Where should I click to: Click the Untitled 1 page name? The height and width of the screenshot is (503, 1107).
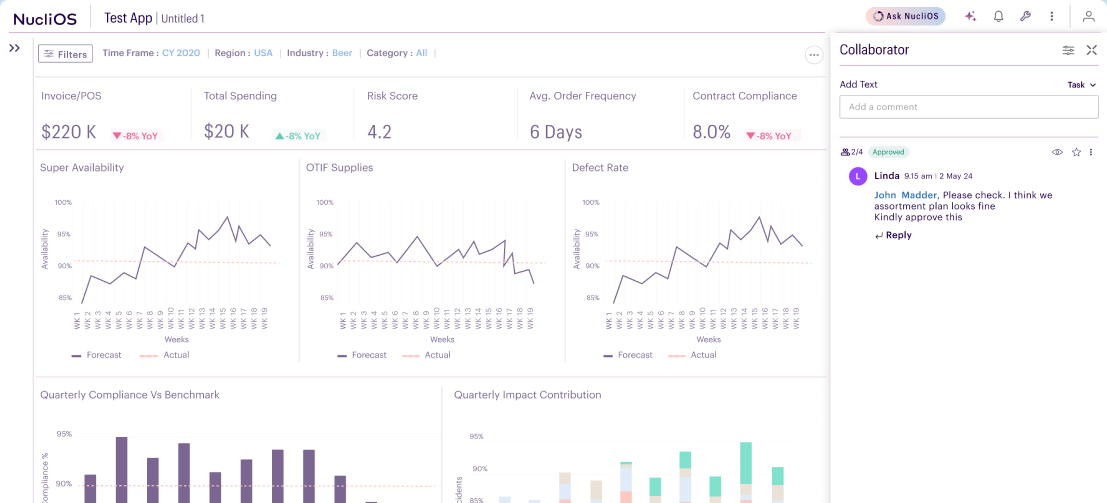click(183, 19)
